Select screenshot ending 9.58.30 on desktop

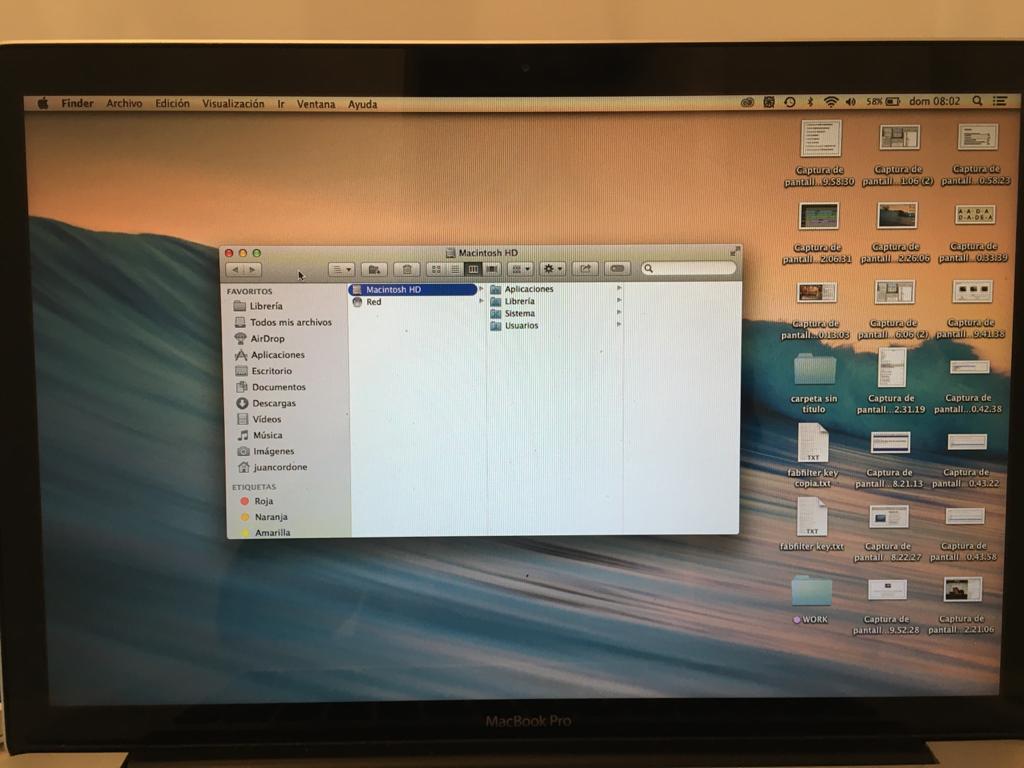click(820, 153)
